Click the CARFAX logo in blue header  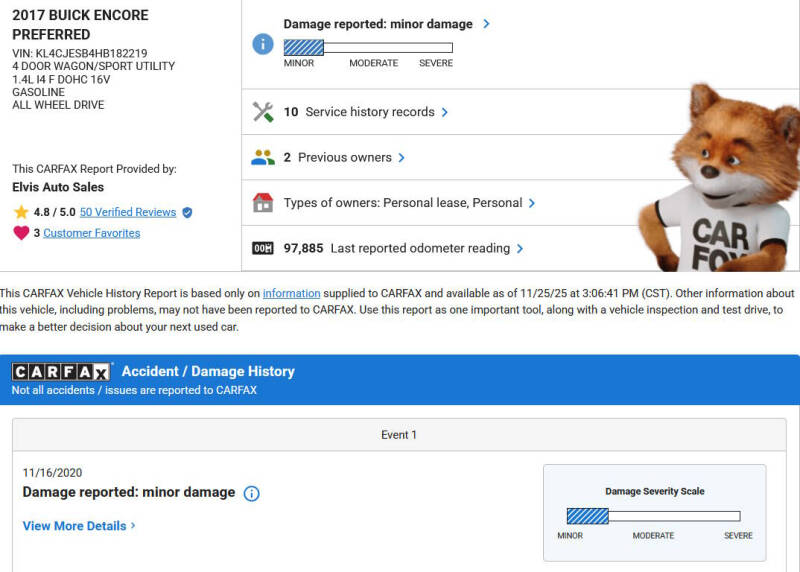(62, 372)
